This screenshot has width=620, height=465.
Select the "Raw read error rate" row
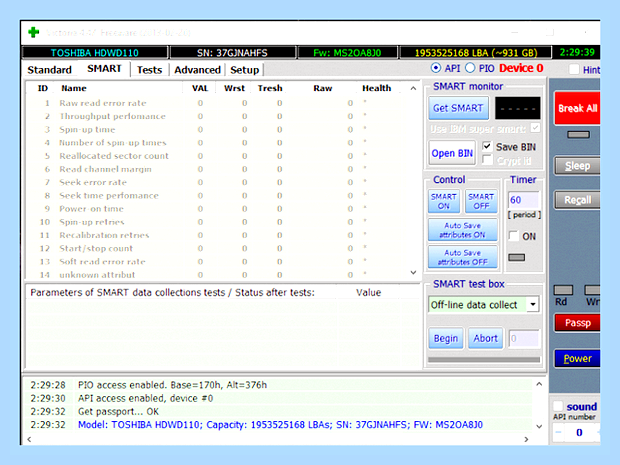tap(217, 103)
